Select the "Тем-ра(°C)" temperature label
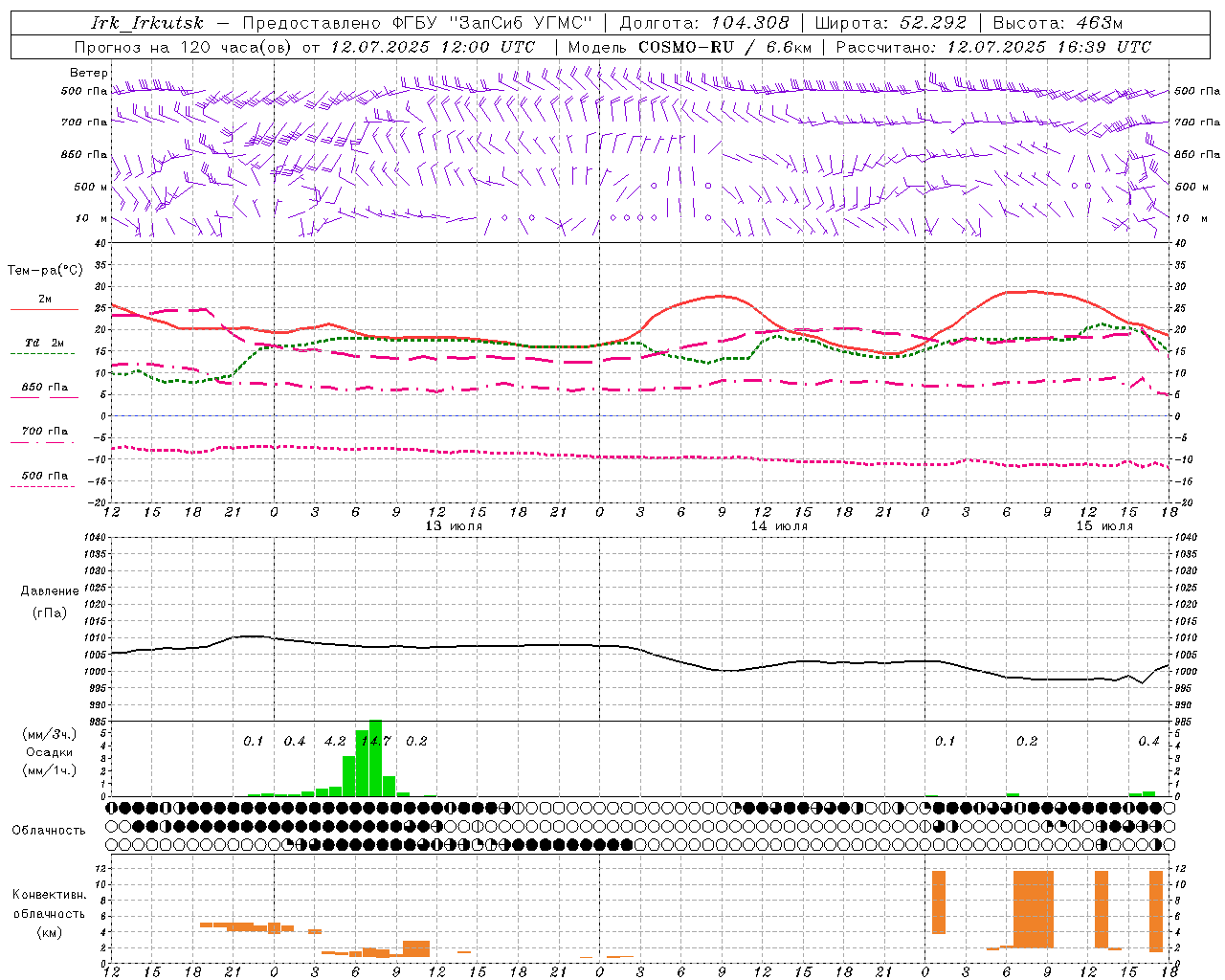Viewport: 1225px width, 980px height. [x=45, y=271]
